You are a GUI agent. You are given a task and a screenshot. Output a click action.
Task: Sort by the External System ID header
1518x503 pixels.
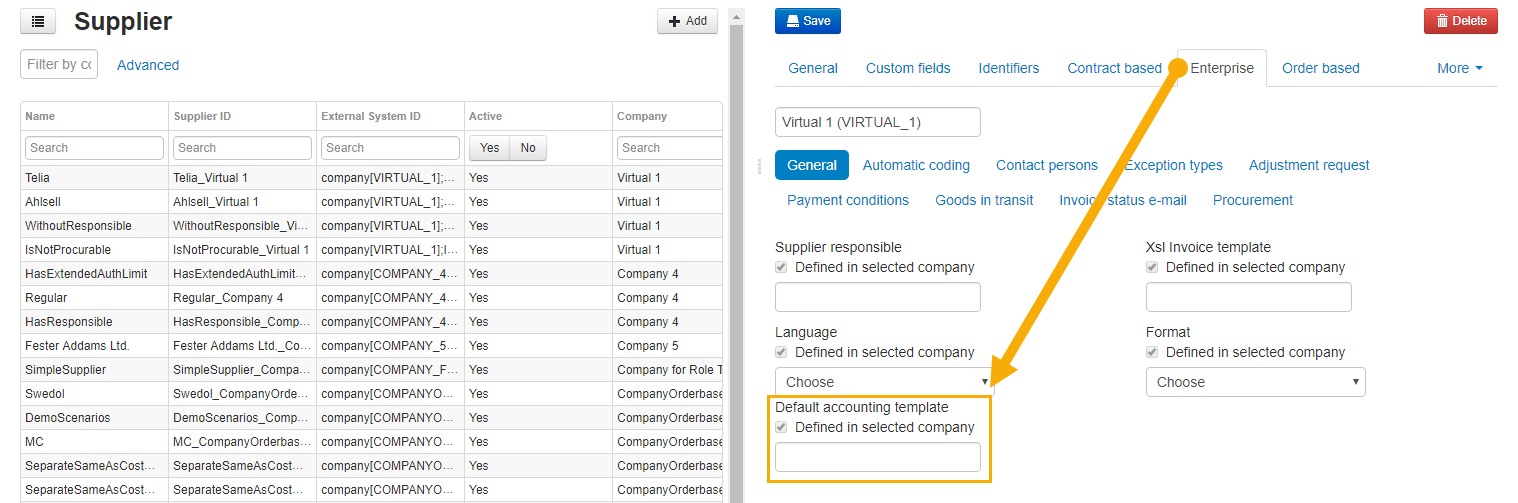point(390,116)
